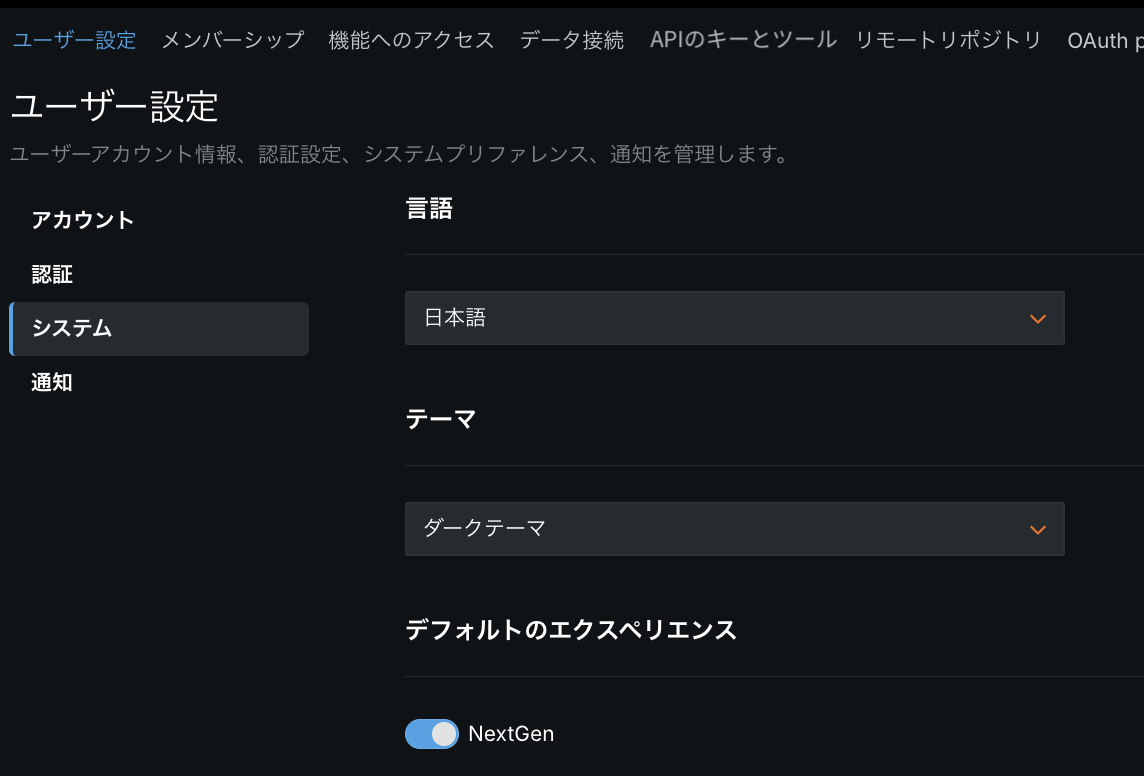Click the orange chevron on the ダークテーマ dropdown

[x=1037, y=530]
